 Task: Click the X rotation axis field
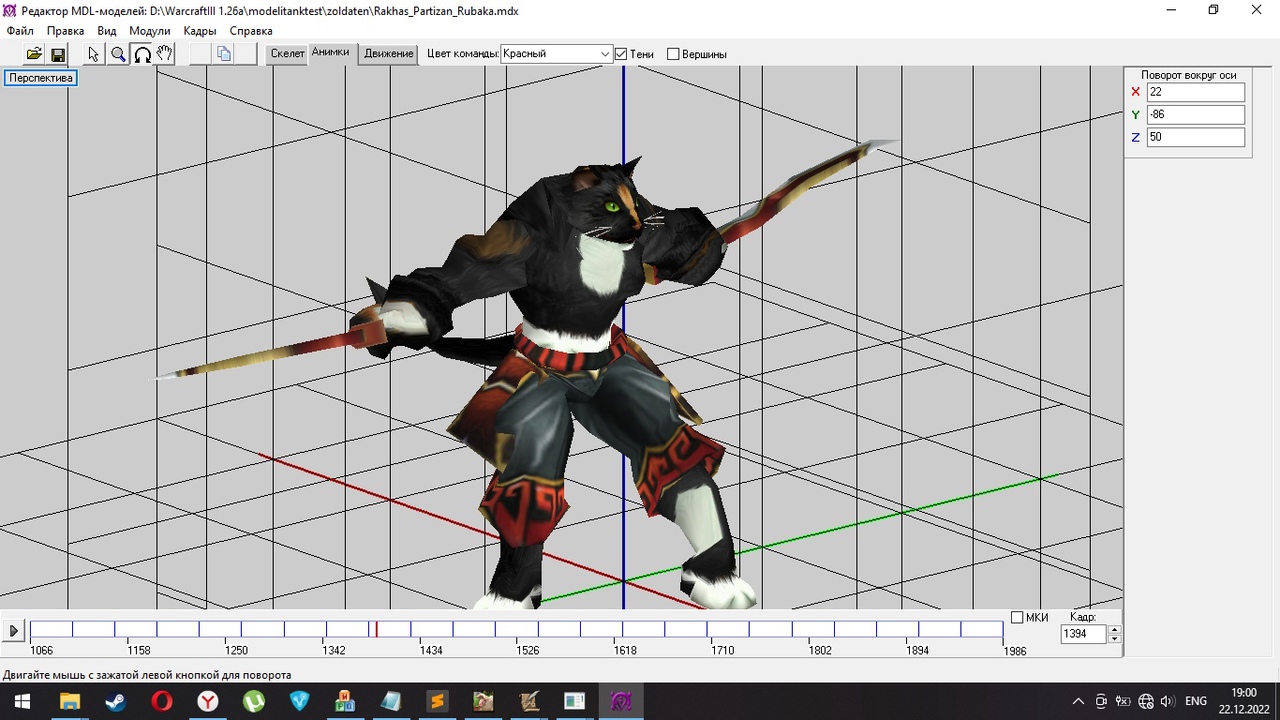click(x=1196, y=92)
